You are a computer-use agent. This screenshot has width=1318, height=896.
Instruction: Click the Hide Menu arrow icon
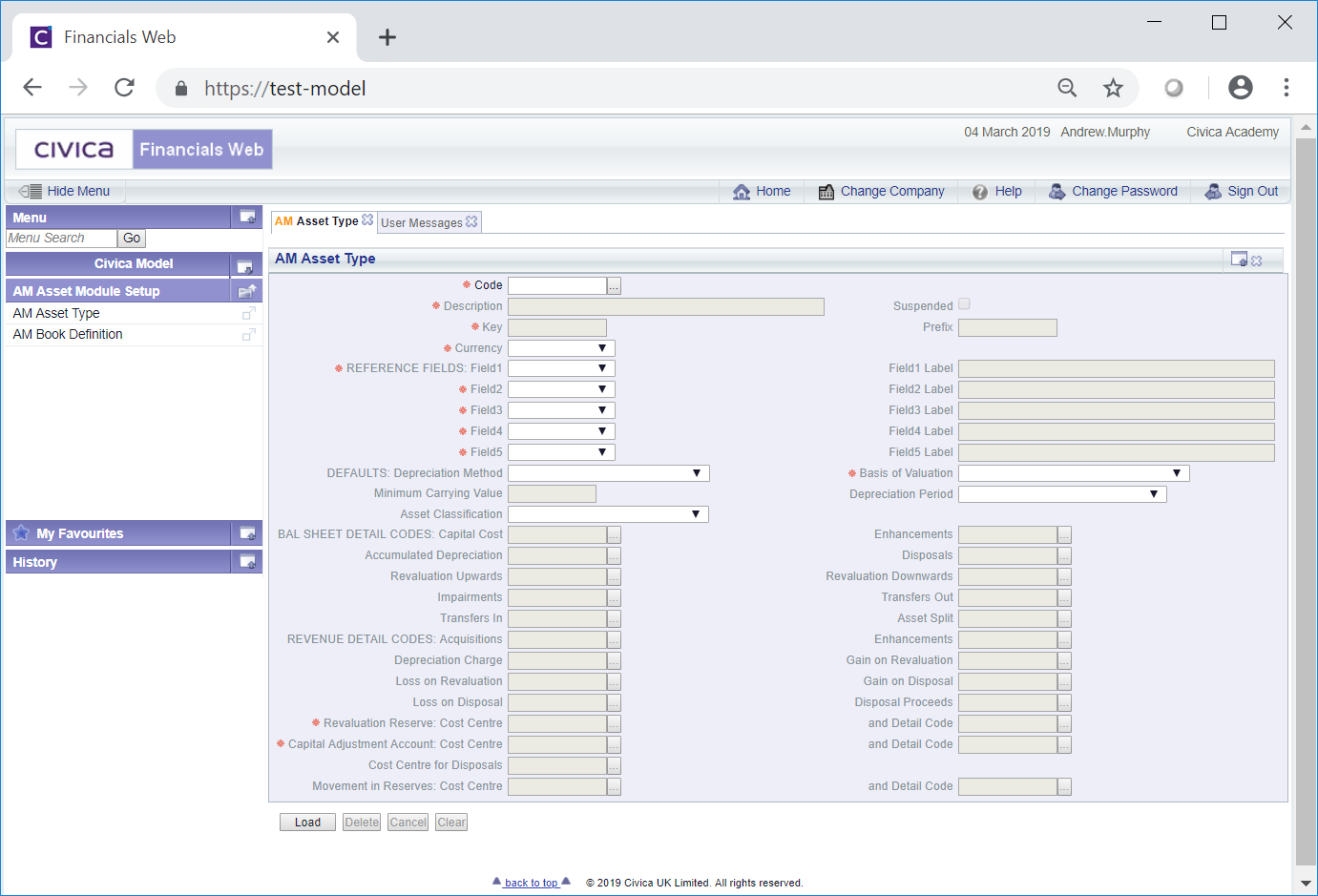[30, 191]
